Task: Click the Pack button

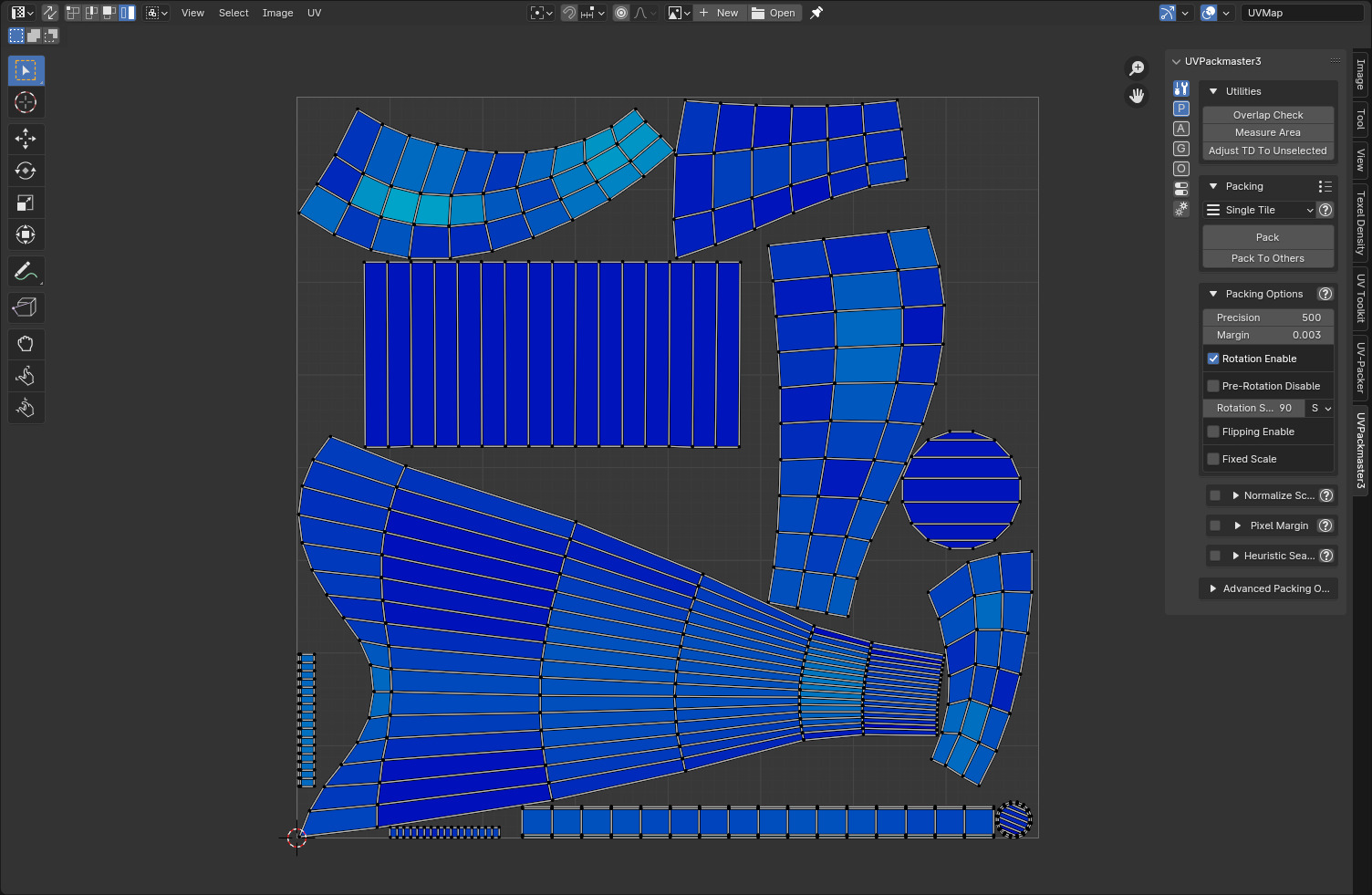Action: pos(1268,237)
